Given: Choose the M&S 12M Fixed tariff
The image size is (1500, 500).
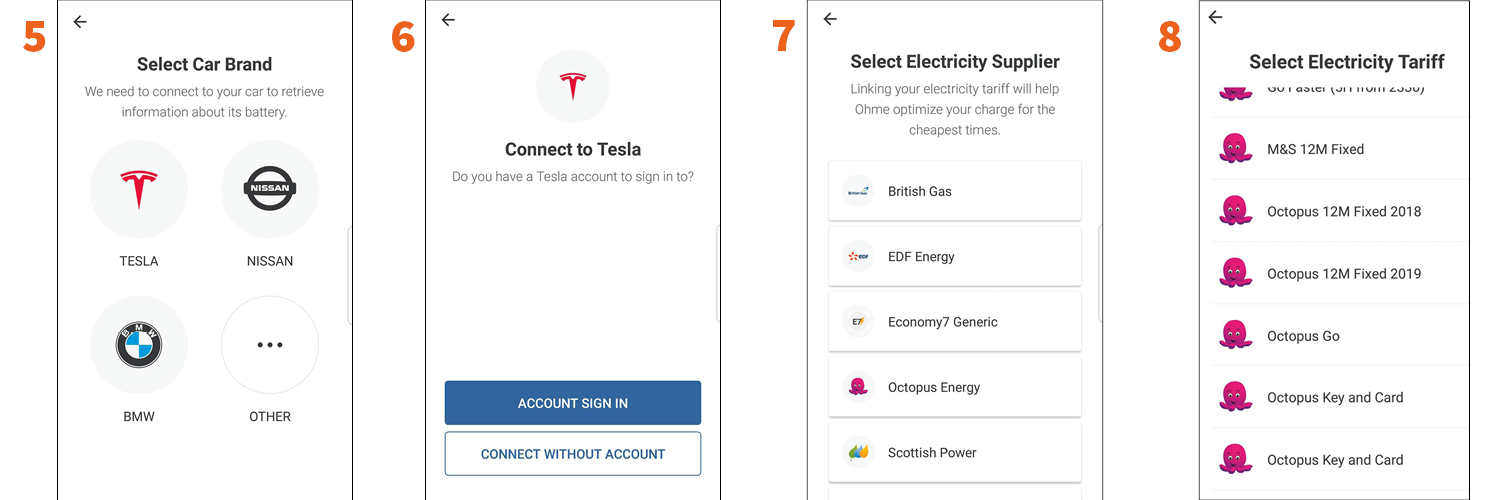Looking at the screenshot, I should pyautogui.click(x=1340, y=149).
